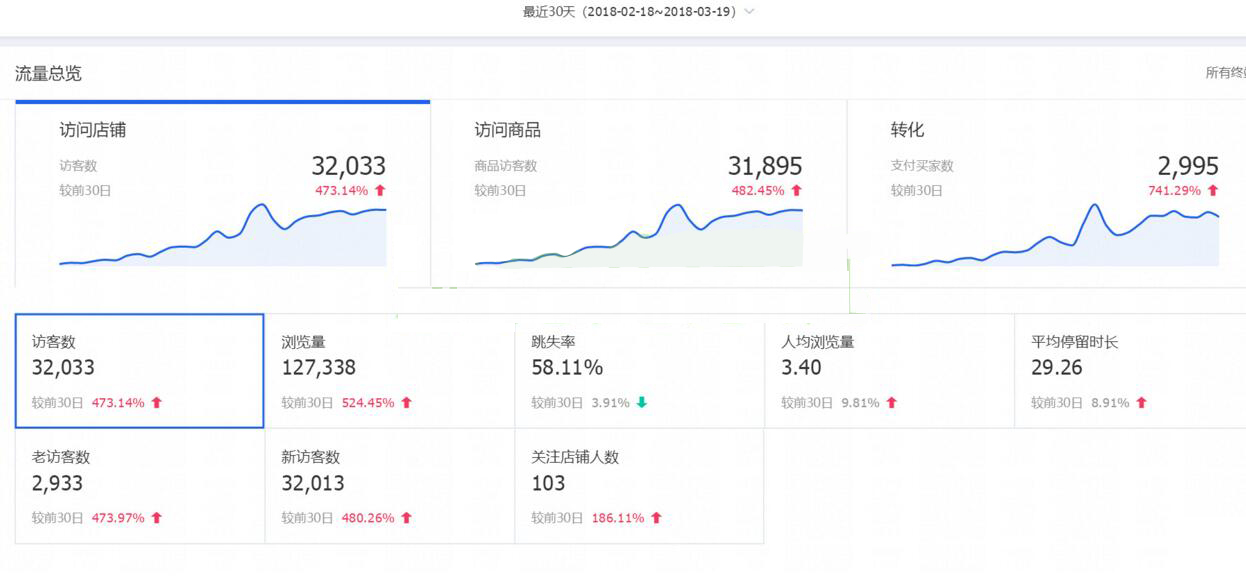Select the 转化 overview tab
This screenshot has width=1246, height=576.
[907, 130]
